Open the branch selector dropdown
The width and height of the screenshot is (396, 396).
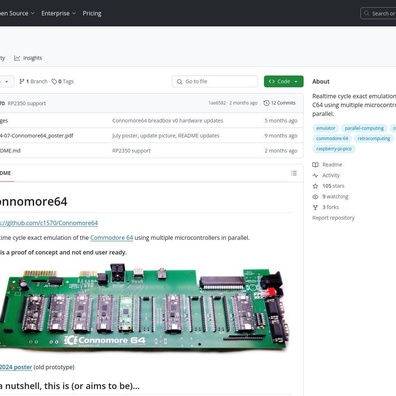(7, 81)
